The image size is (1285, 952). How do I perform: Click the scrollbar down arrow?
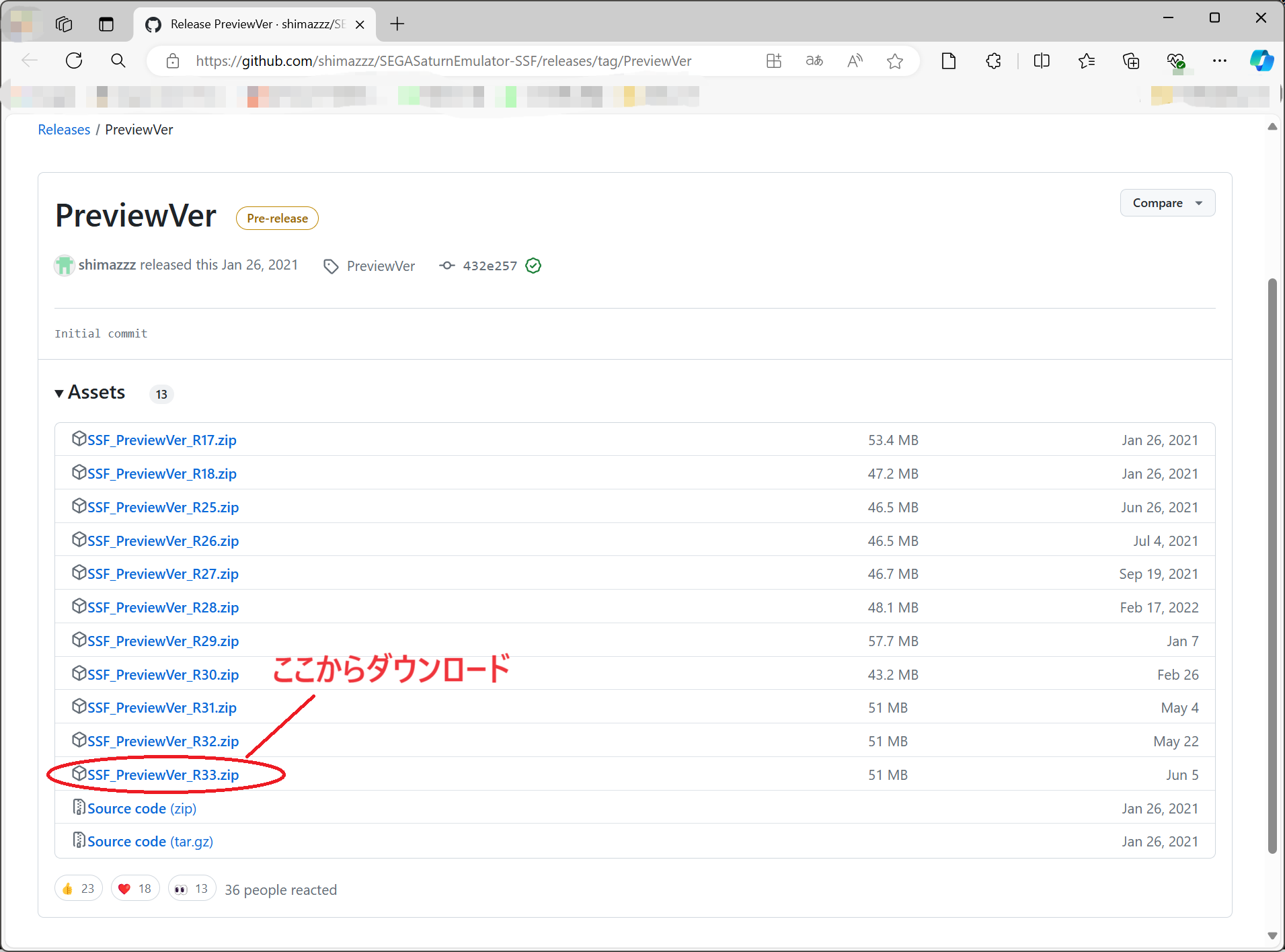[x=1272, y=935]
